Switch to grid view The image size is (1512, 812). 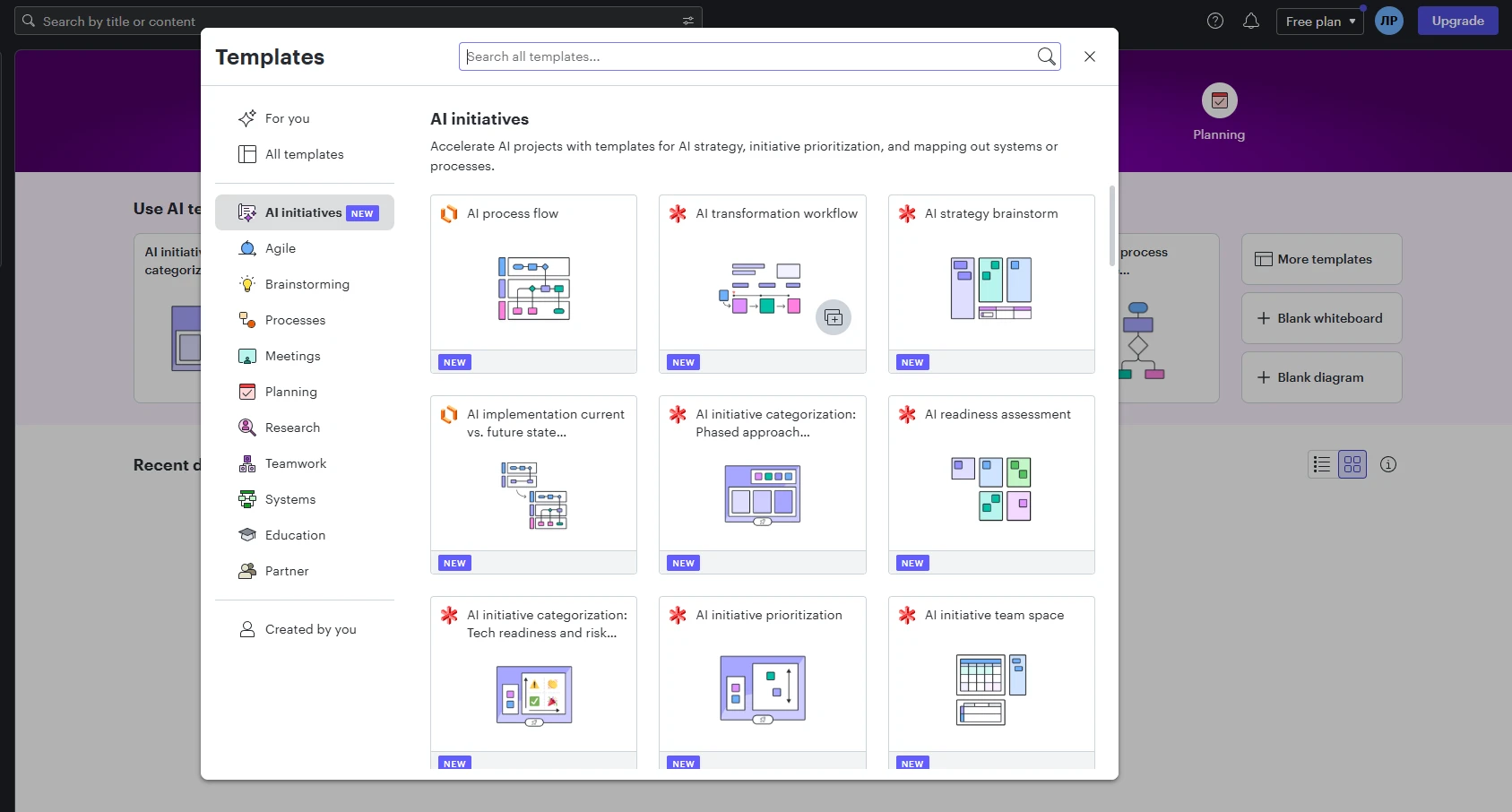tap(1352, 464)
